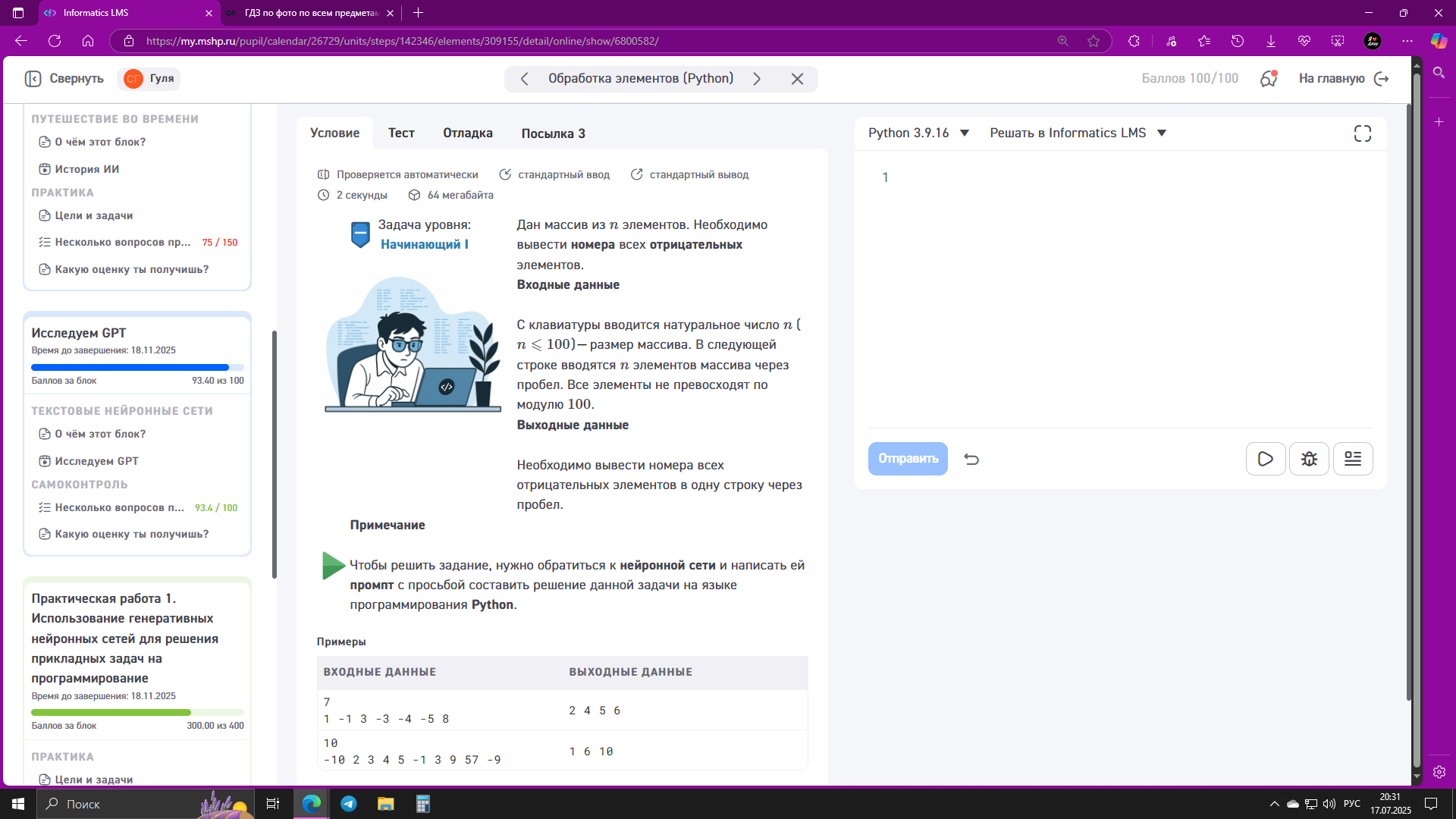
Task: Close the Обработка элементов task panel
Action: (x=797, y=79)
